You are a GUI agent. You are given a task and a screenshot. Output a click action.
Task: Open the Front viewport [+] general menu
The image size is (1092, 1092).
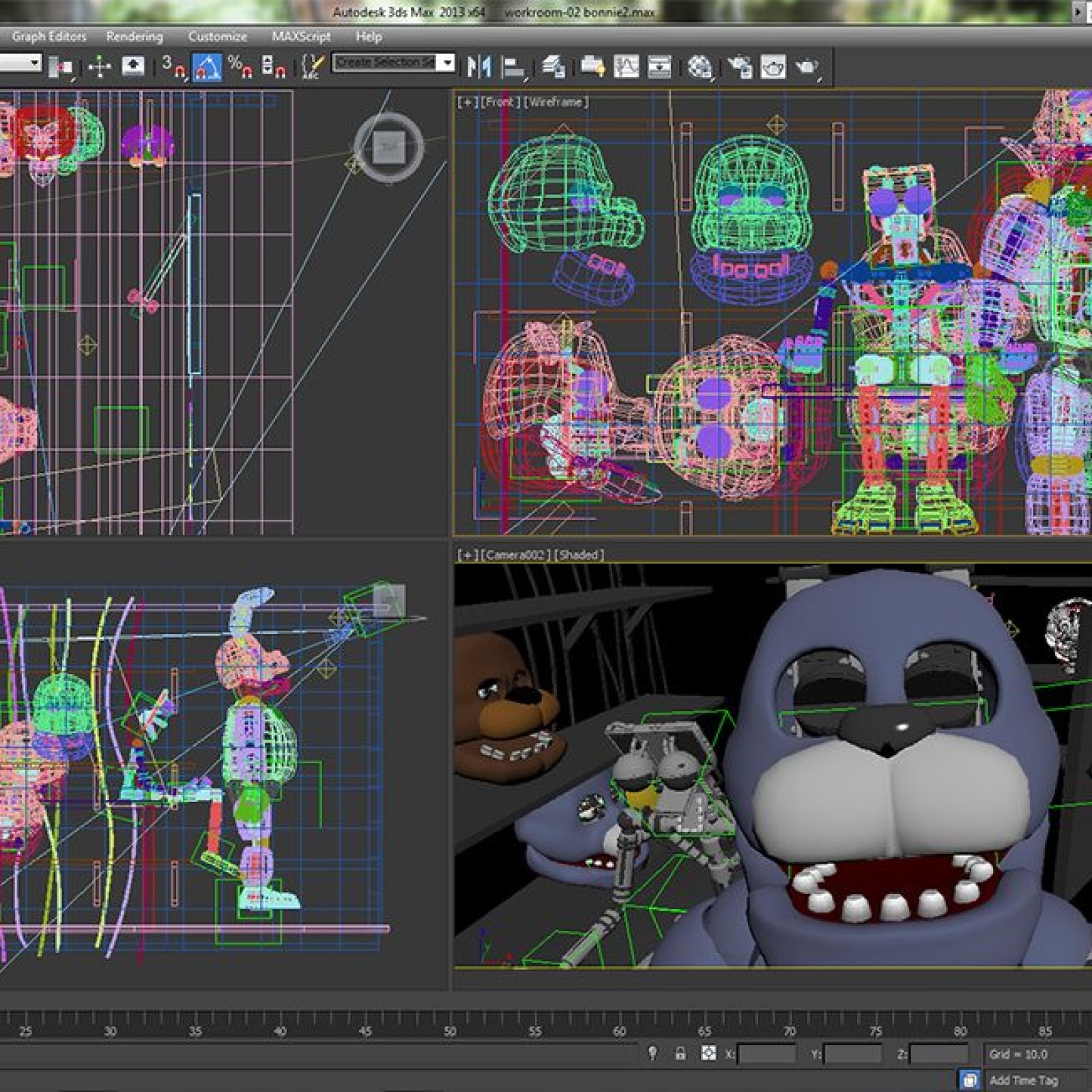(468, 102)
